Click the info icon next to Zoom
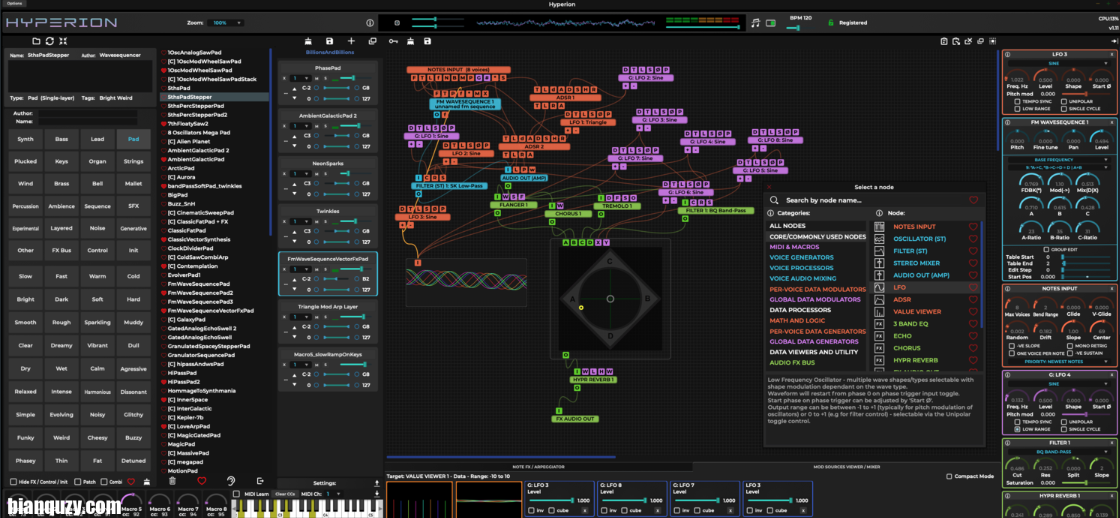This screenshot has width=1120, height=518. click(x=369, y=23)
